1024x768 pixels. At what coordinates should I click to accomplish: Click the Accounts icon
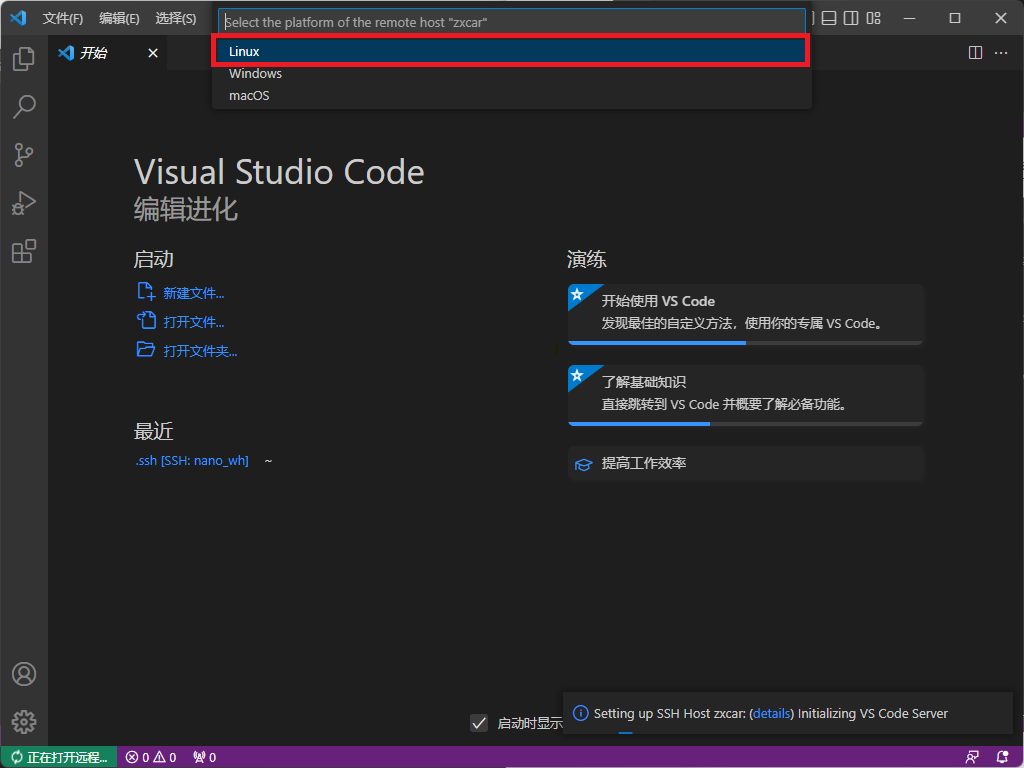[x=24, y=674]
